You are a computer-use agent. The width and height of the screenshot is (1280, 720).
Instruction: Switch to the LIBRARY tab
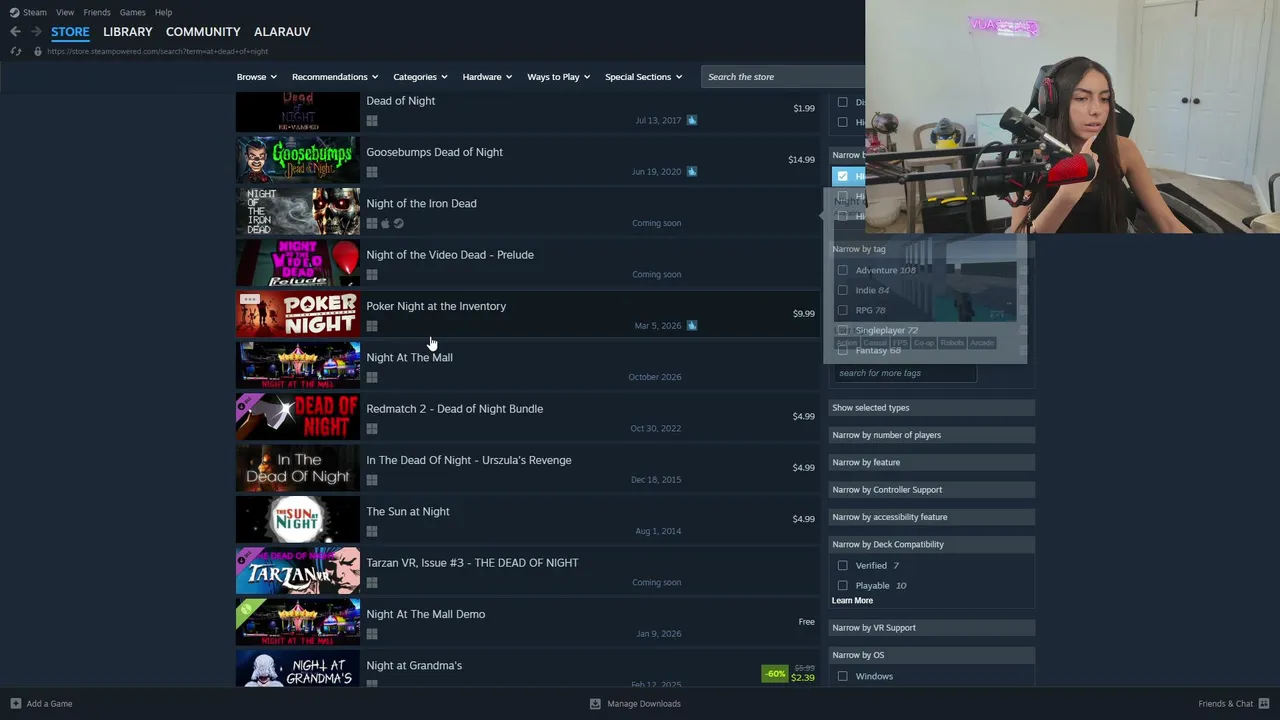coord(128,32)
